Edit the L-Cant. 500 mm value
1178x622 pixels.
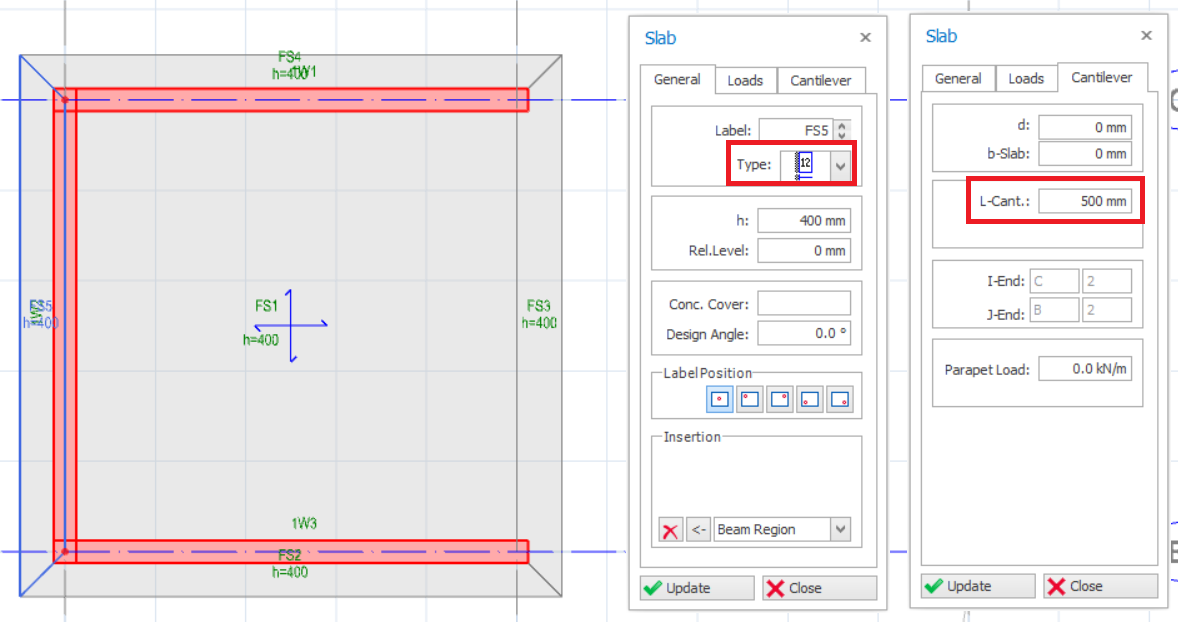[1086, 200]
